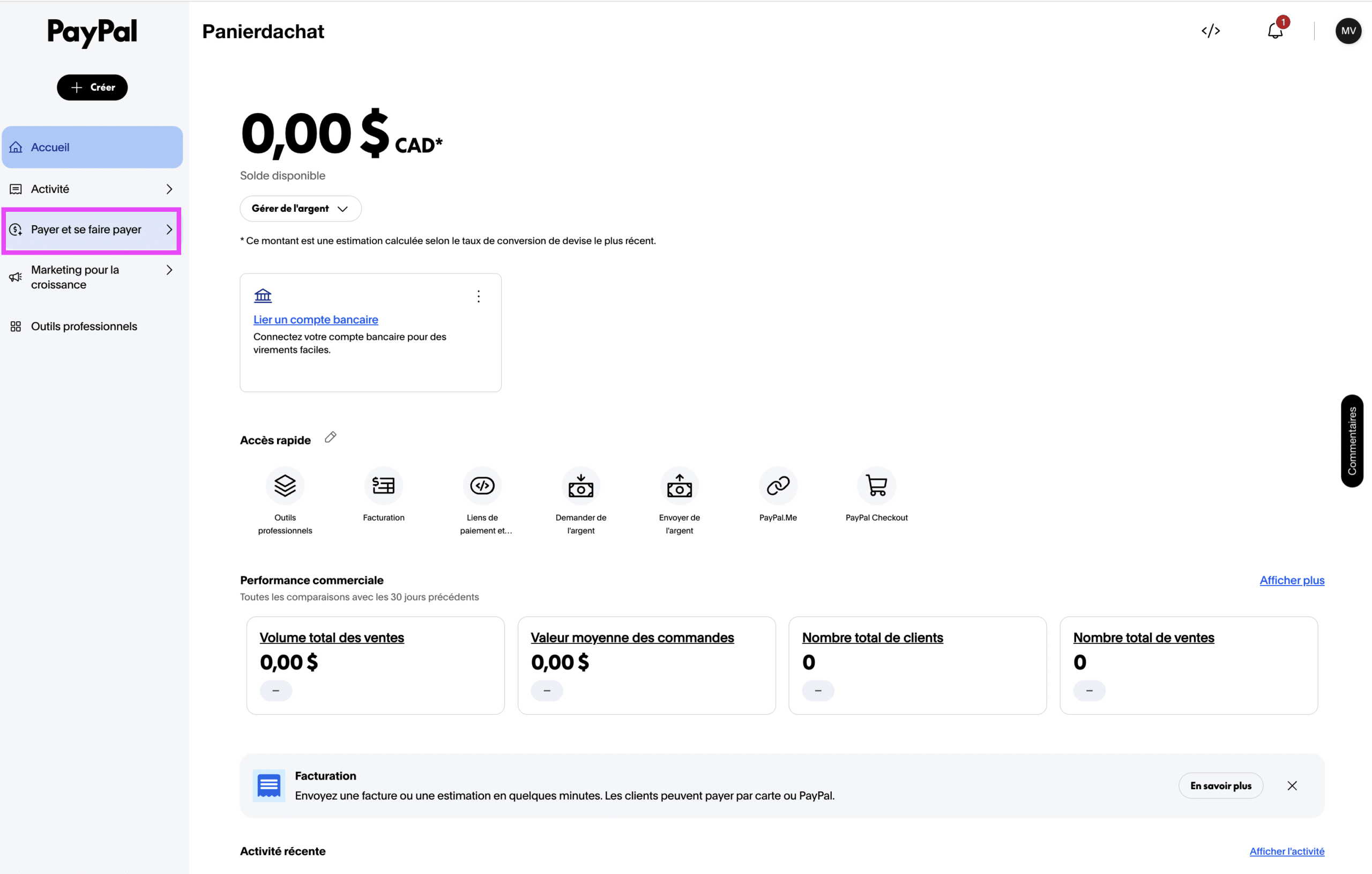Expand the Gérer de l'argent dropdown
This screenshot has height=874, width=1372.
click(300, 209)
